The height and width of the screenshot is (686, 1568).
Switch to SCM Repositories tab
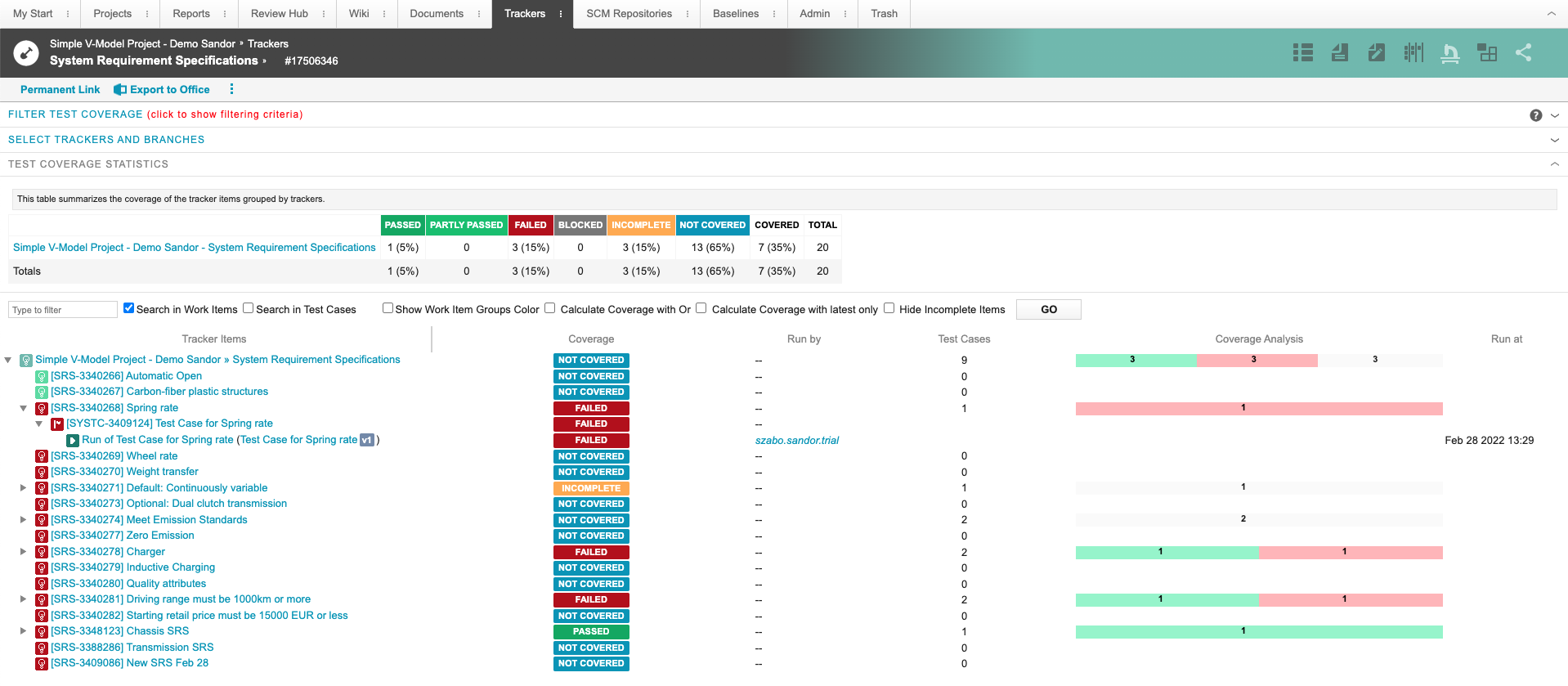pyautogui.click(x=629, y=14)
